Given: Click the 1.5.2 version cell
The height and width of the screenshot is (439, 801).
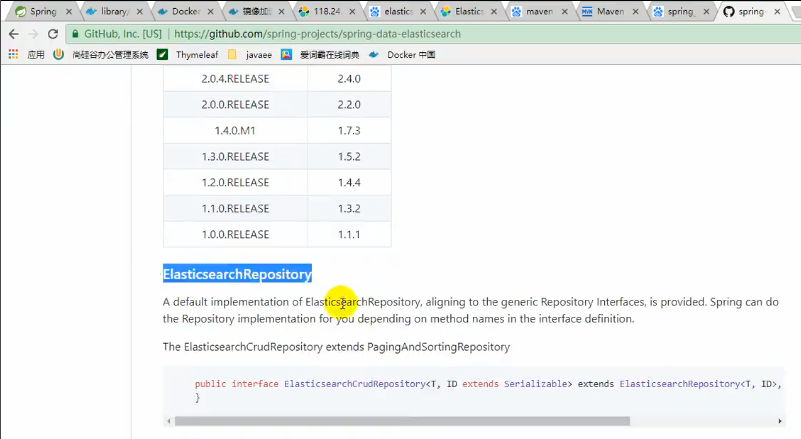Looking at the screenshot, I should [x=349, y=157].
